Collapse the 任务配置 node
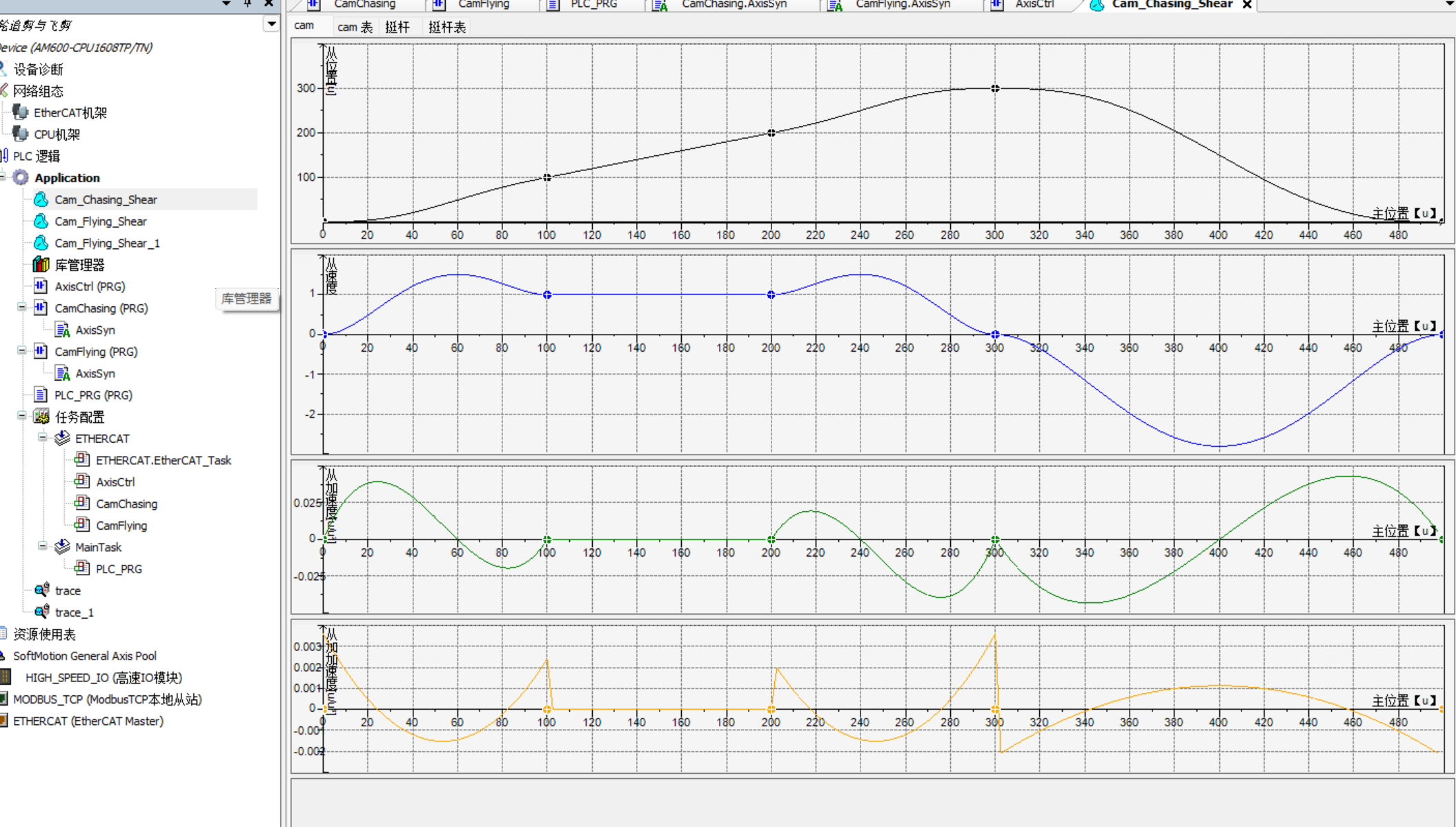 tap(22, 416)
